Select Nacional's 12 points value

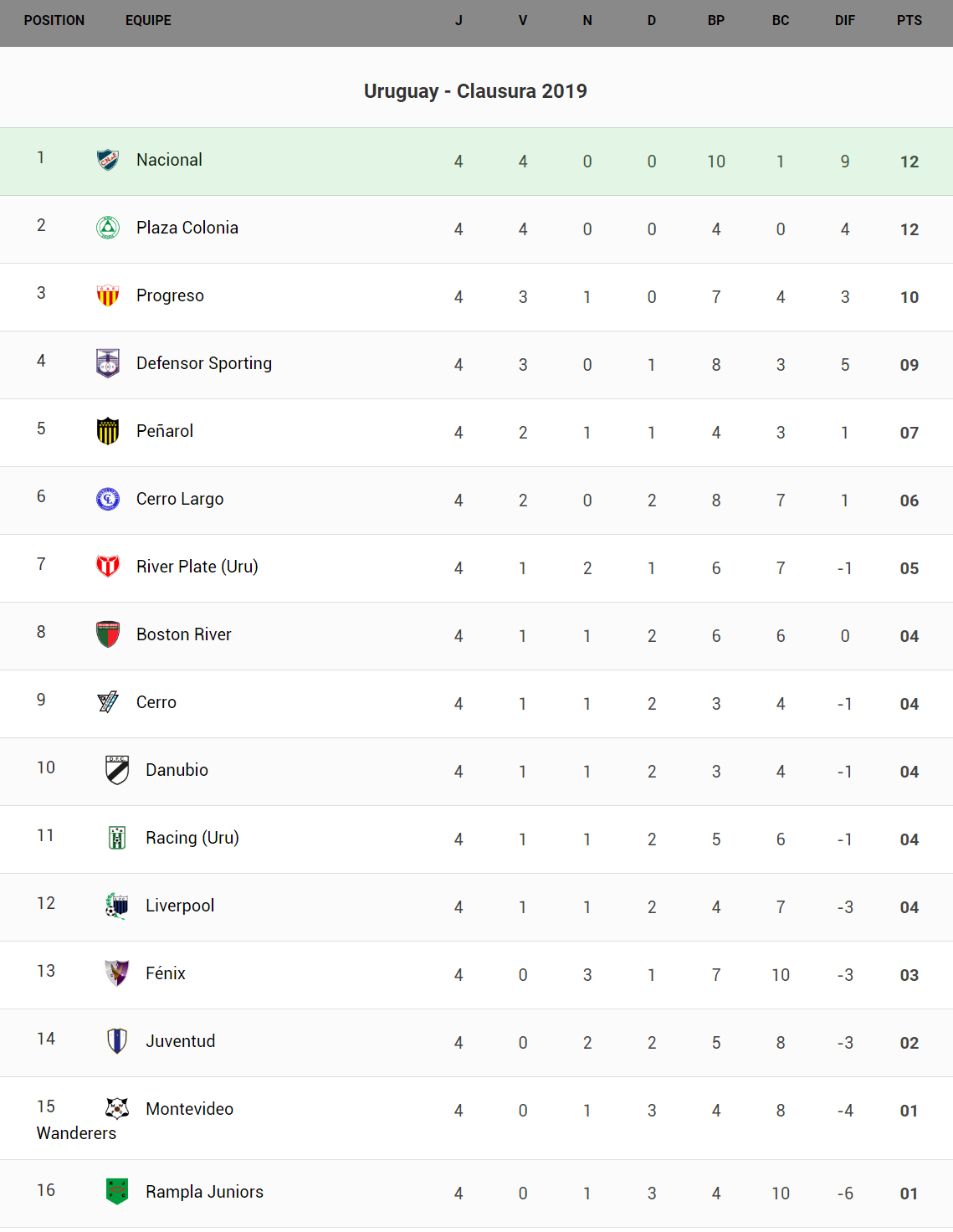click(909, 162)
